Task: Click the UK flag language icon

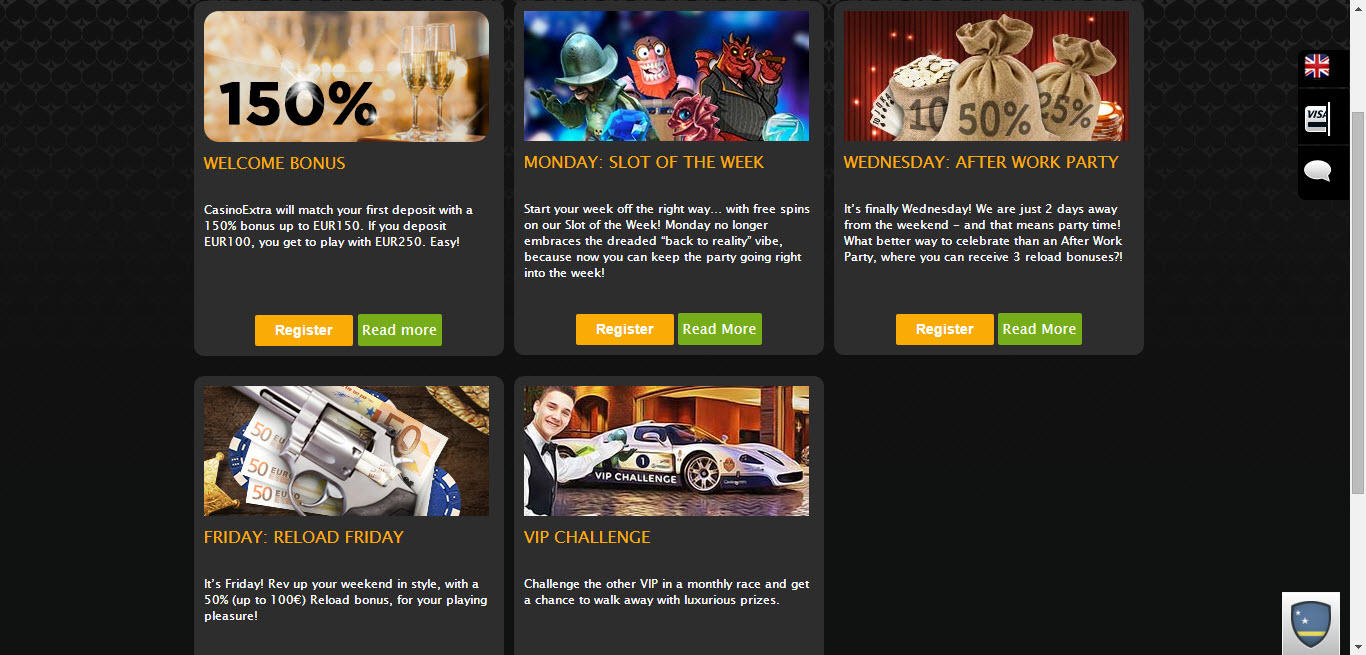Action: [x=1317, y=67]
